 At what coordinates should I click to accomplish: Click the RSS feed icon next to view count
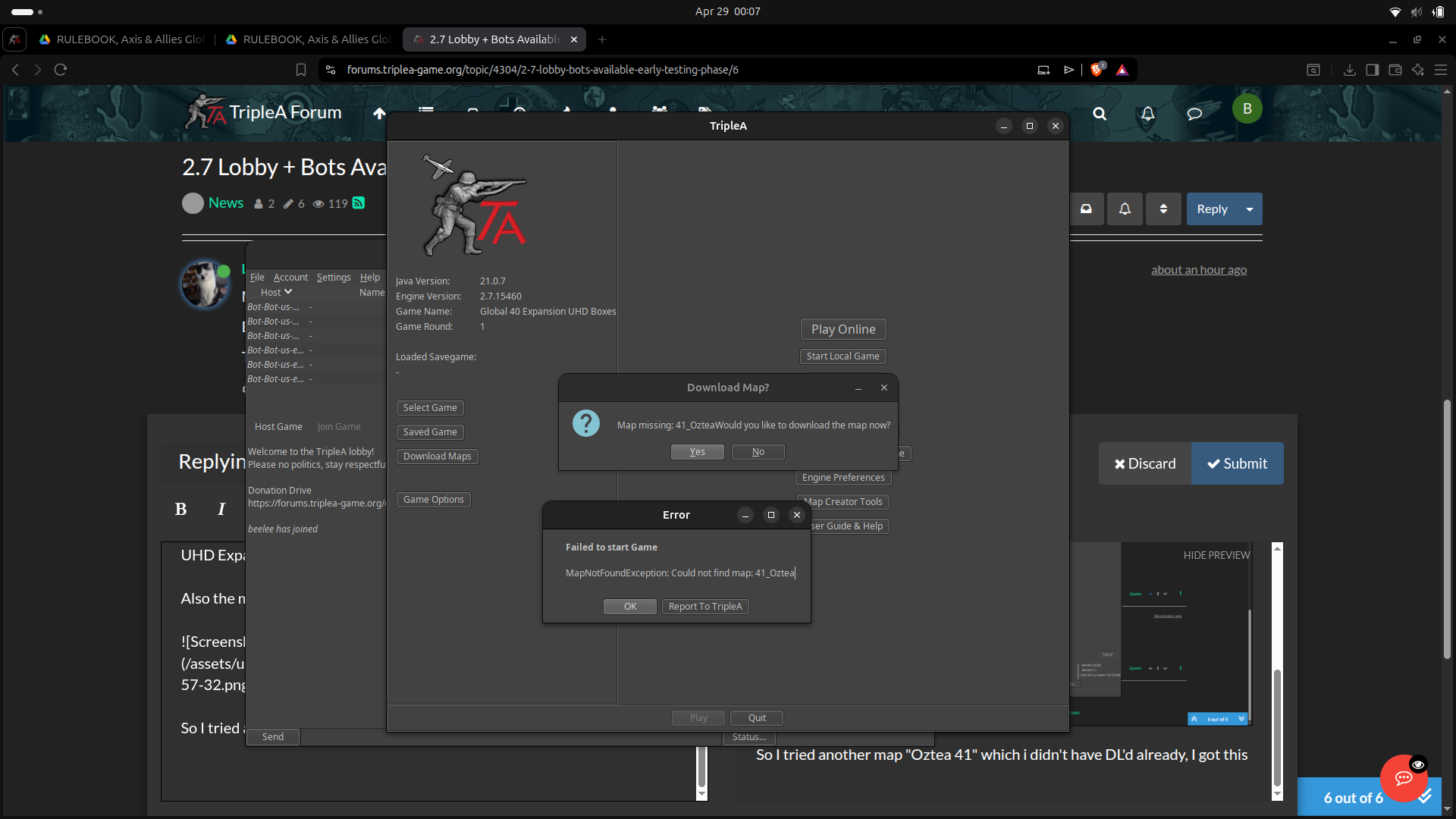click(x=358, y=203)
